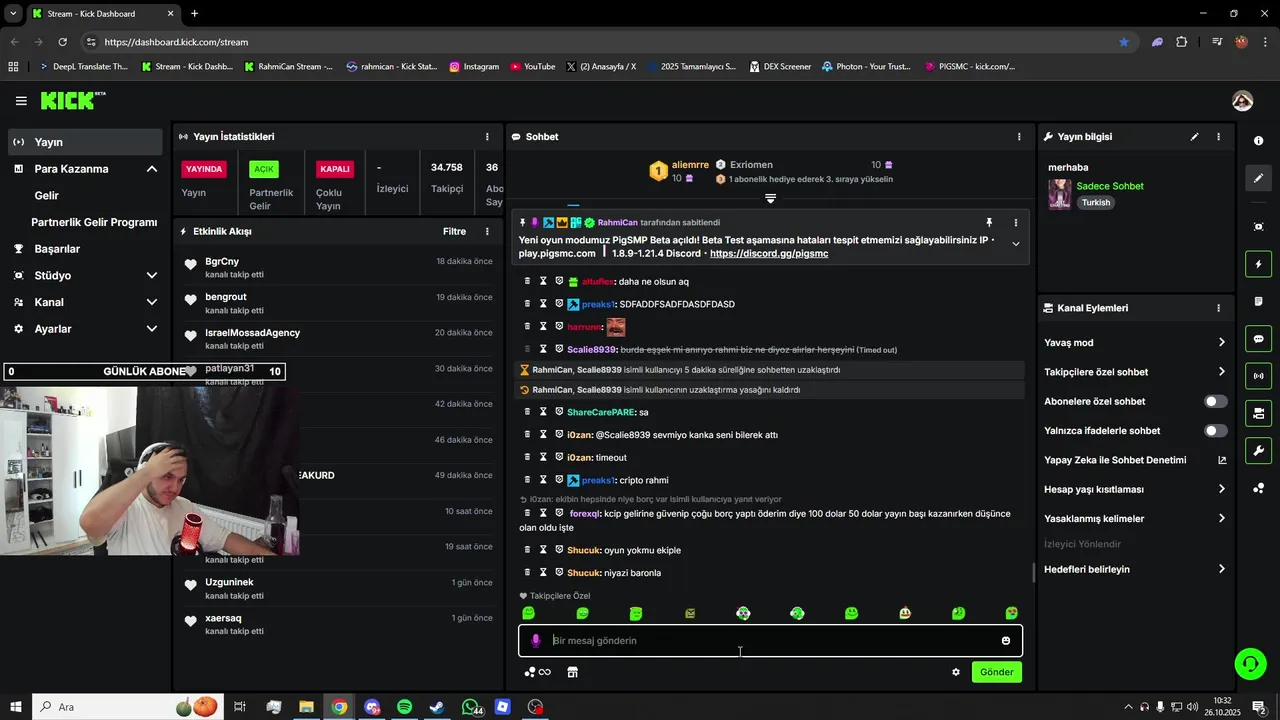Open the three-dot menu of Etkinlik Akışı panel
1280x720 pixels.
487,231
